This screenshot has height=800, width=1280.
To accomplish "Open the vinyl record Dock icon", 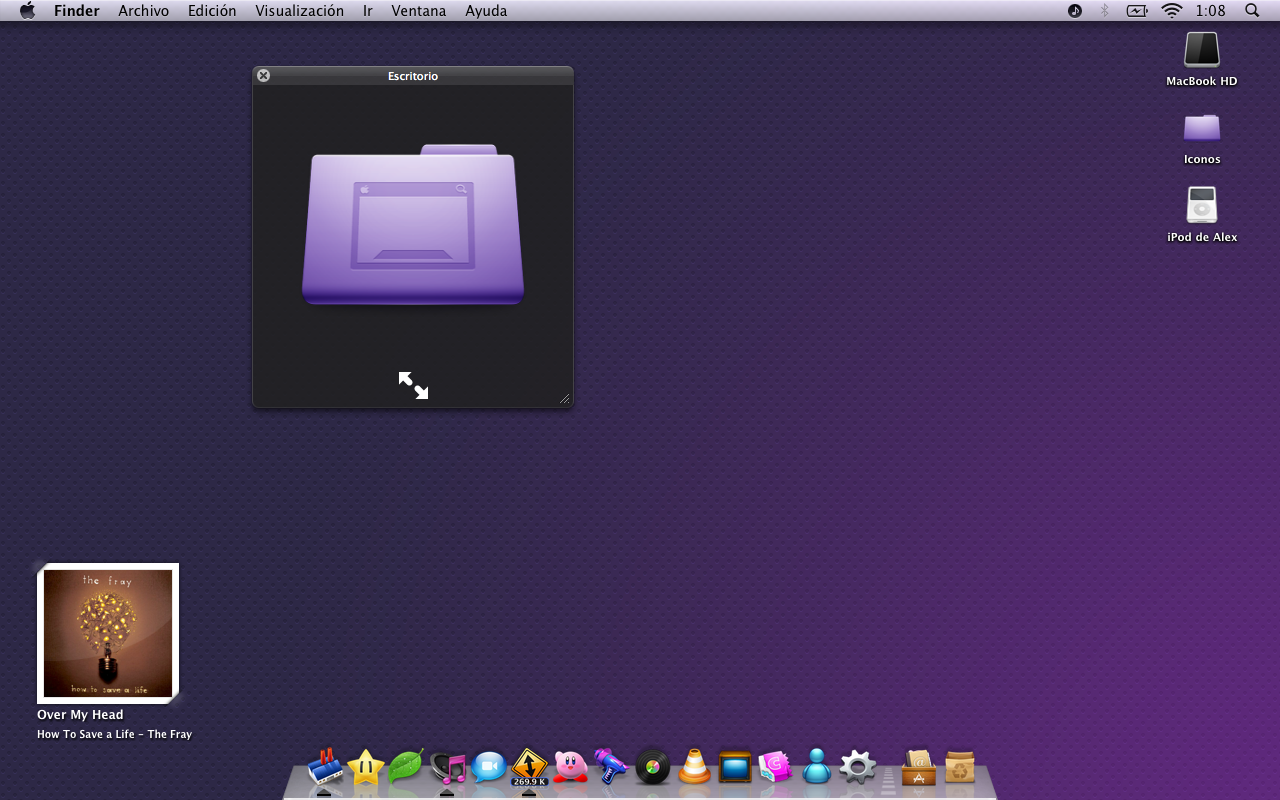I will coord(653,767).
